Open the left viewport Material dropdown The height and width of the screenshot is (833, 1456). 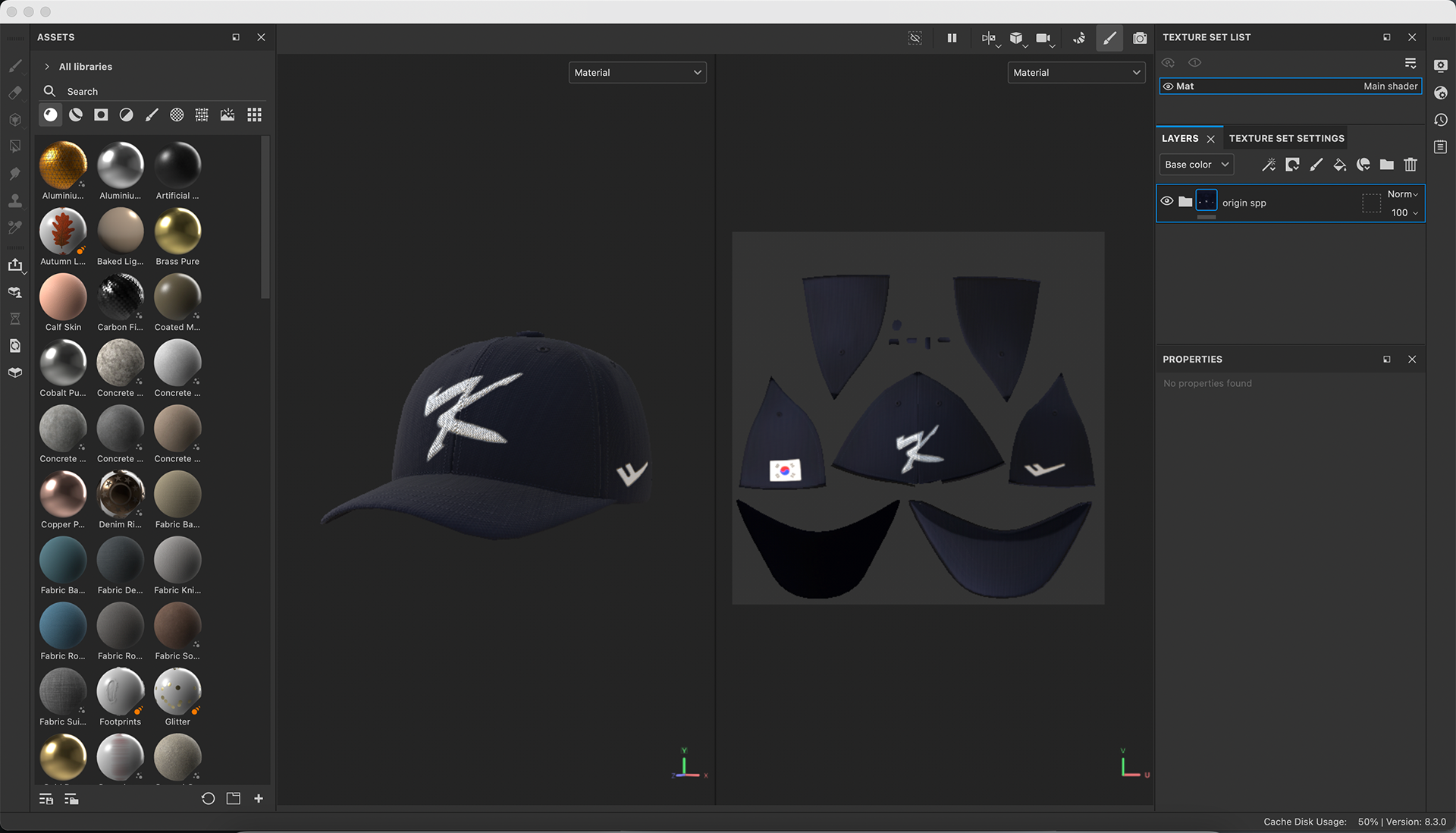[x=637, y=73]
